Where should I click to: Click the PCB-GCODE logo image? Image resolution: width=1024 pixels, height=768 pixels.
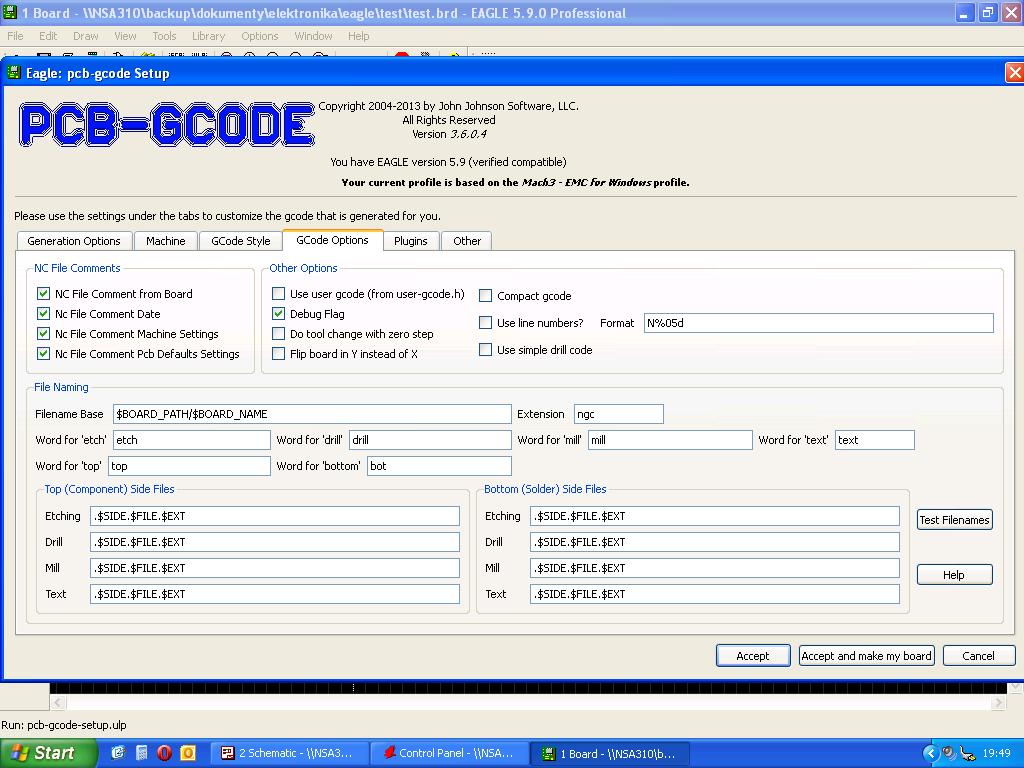point(167,123)
